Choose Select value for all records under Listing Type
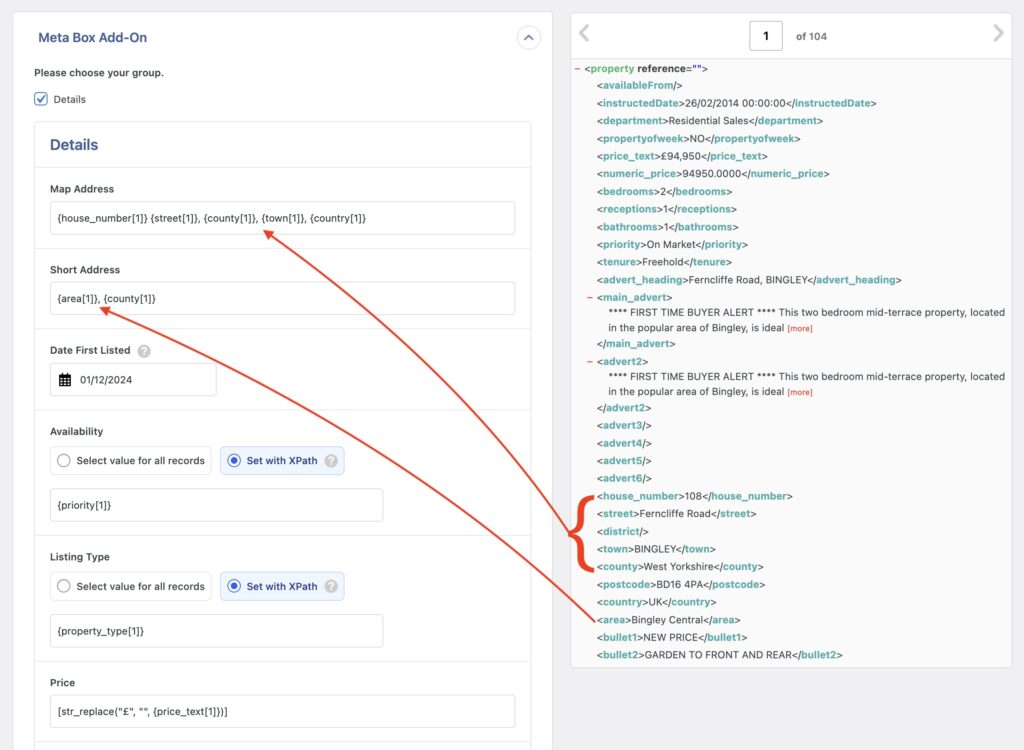The width and height of the screenshot is (1024, 750). click(x=62, y=587)
